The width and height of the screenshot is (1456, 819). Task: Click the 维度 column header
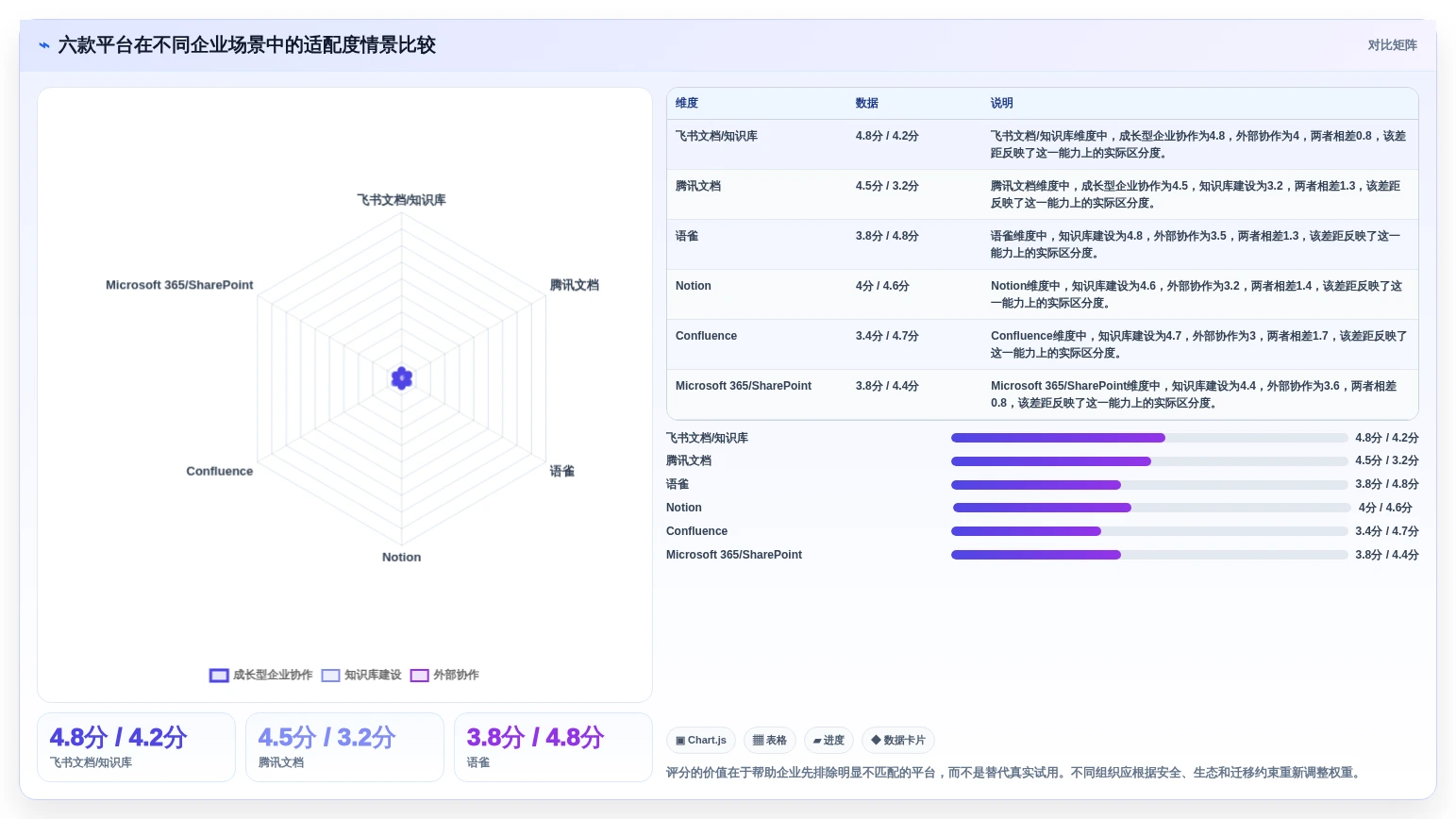pyautogui.click(x=687, y=104)
